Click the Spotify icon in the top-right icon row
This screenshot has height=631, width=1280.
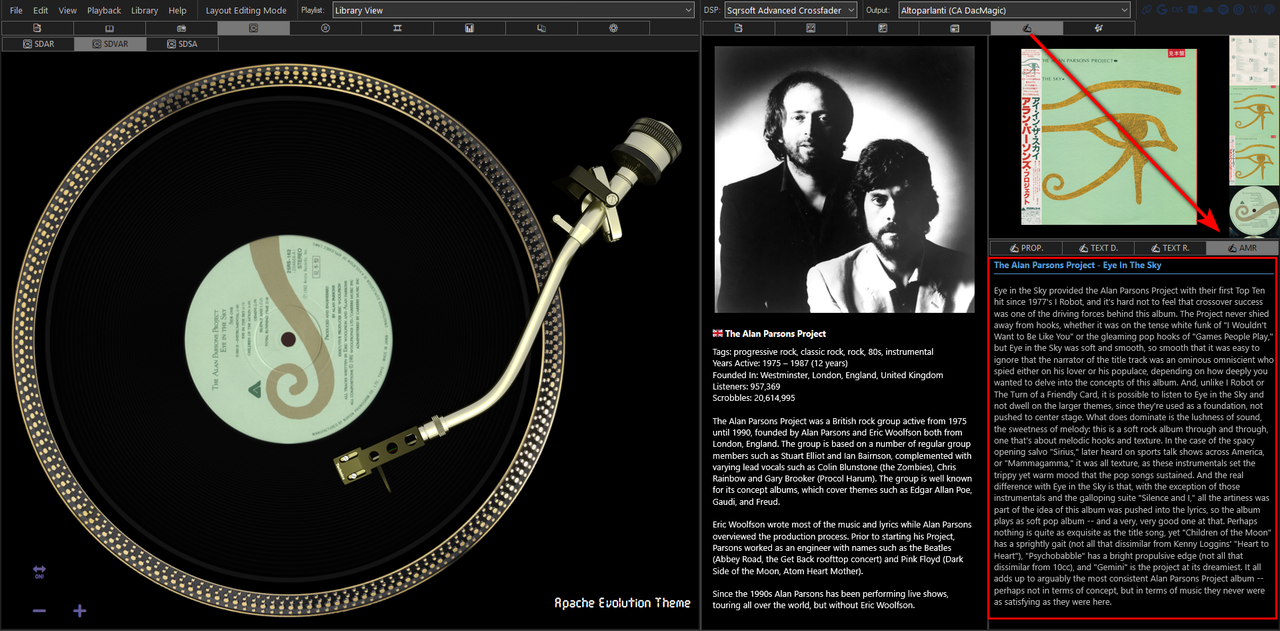click(x=1223, y=10)
